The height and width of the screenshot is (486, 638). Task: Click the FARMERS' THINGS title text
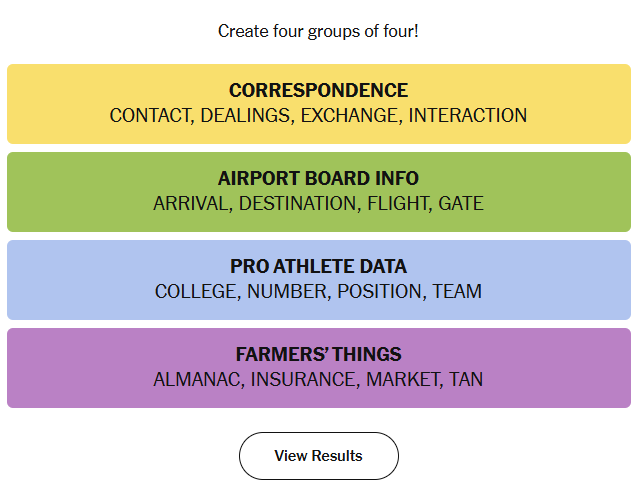tap(319, 354)
